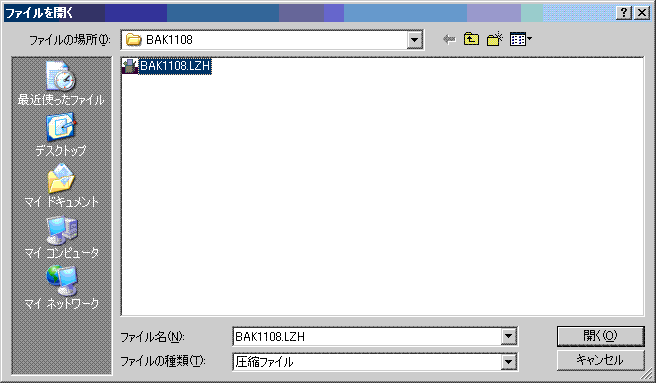The width and height of the screenshot is (656, 383).
Task: Select the BAK1108.LZH file name
Action: [175, 66]
